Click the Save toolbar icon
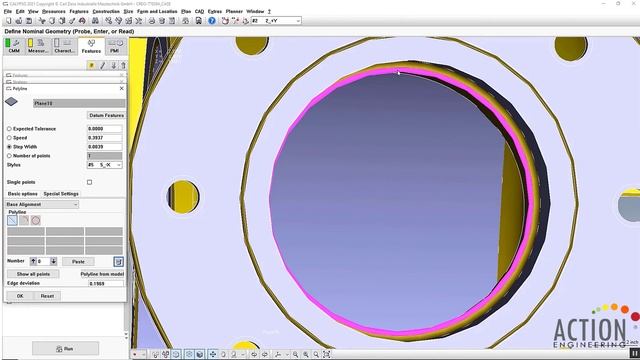Viewport: 640px width, 360px height. coord(29,21)
